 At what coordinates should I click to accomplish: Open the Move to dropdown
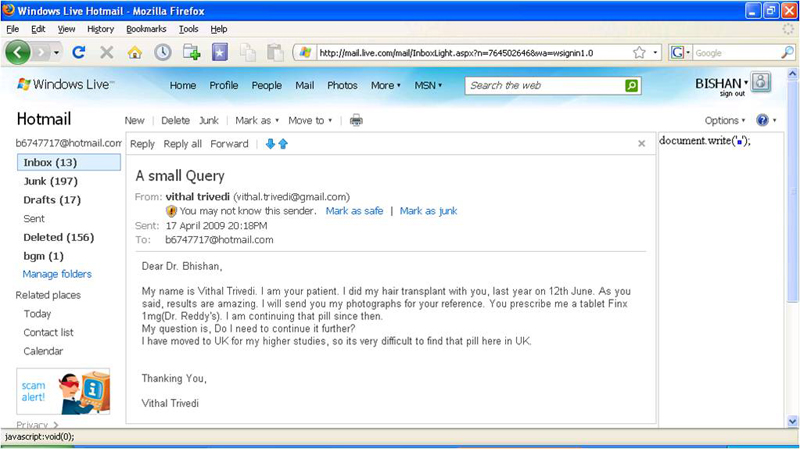[x=310, y=120]
